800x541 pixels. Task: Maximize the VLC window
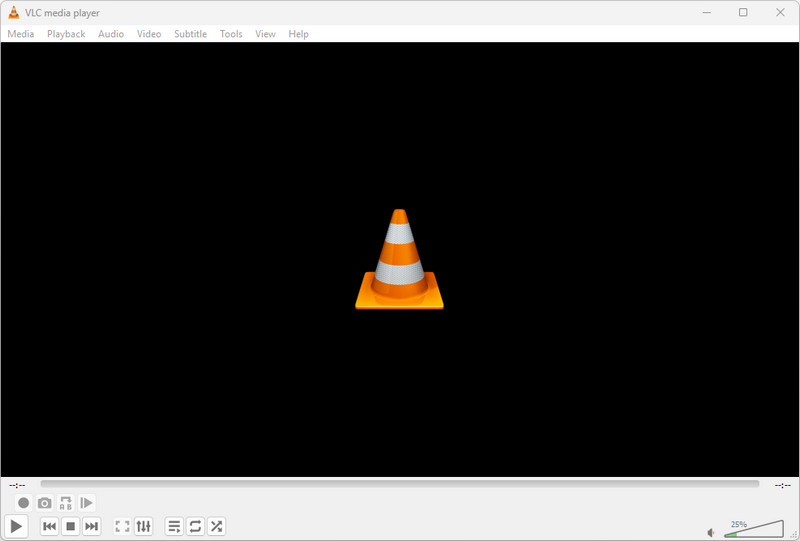click(743, 13)
